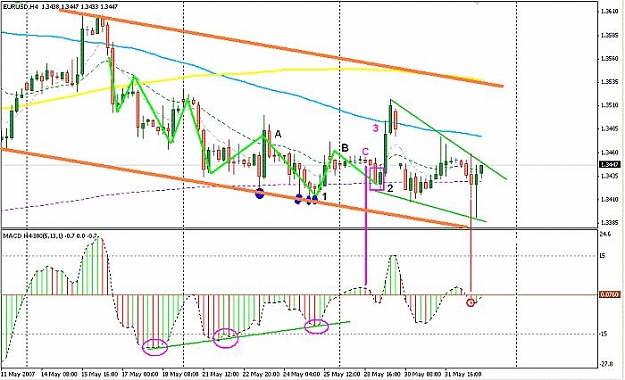Select the 1.3535 price axis label
This screenshot has width=625, height=380.
610,82
